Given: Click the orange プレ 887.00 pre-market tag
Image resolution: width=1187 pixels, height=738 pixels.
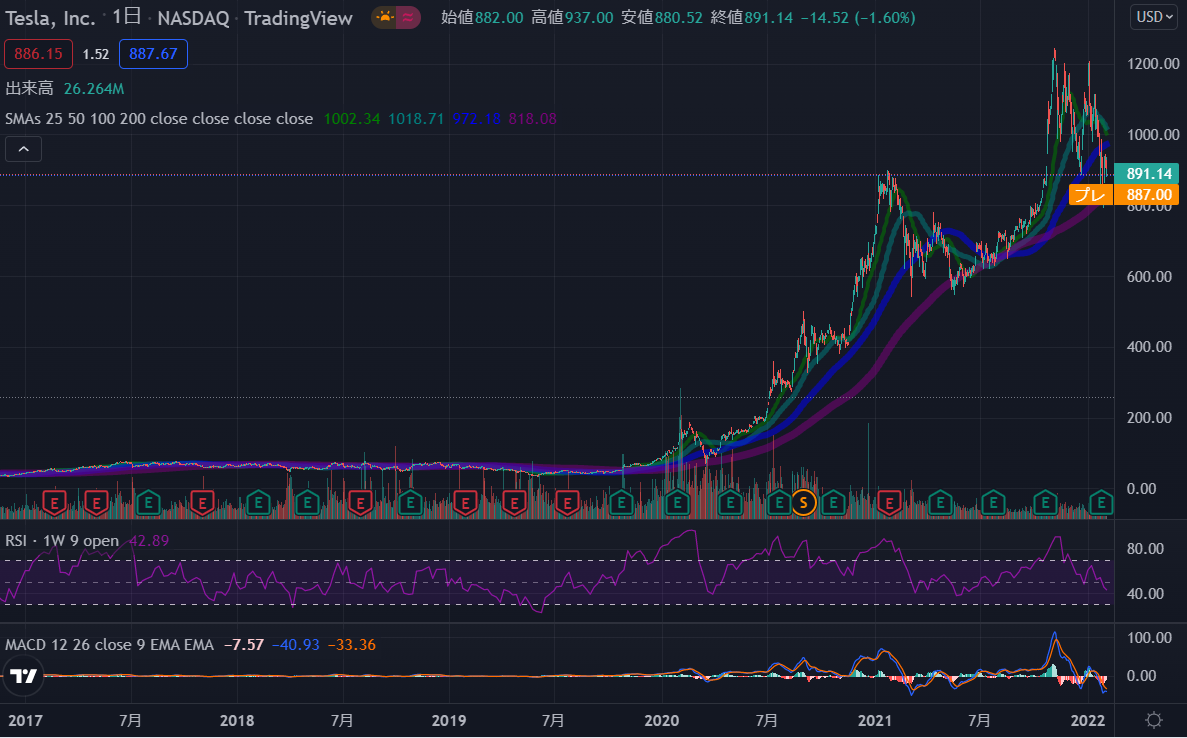Looking at the screenshot, I should point(1124,195).
